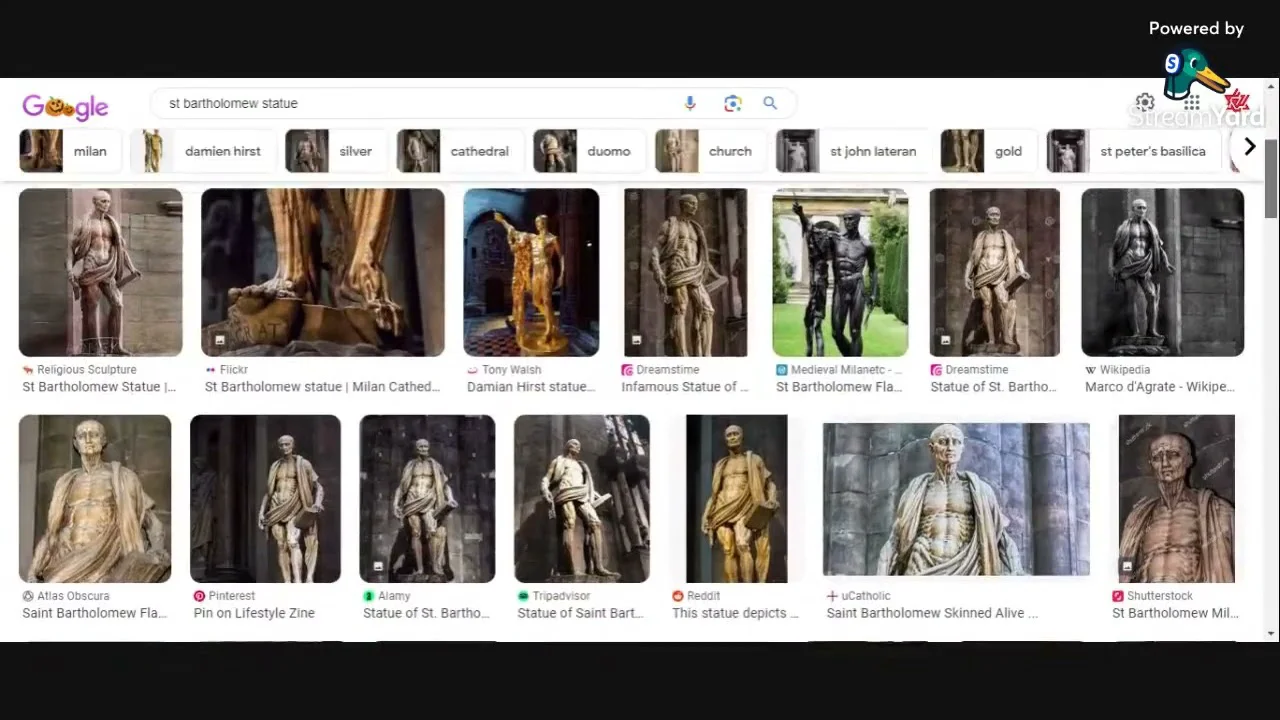
Task: Open the 'Marco d'Agrate - Wikipe...' link
Action: click(x=1160, y=387)
